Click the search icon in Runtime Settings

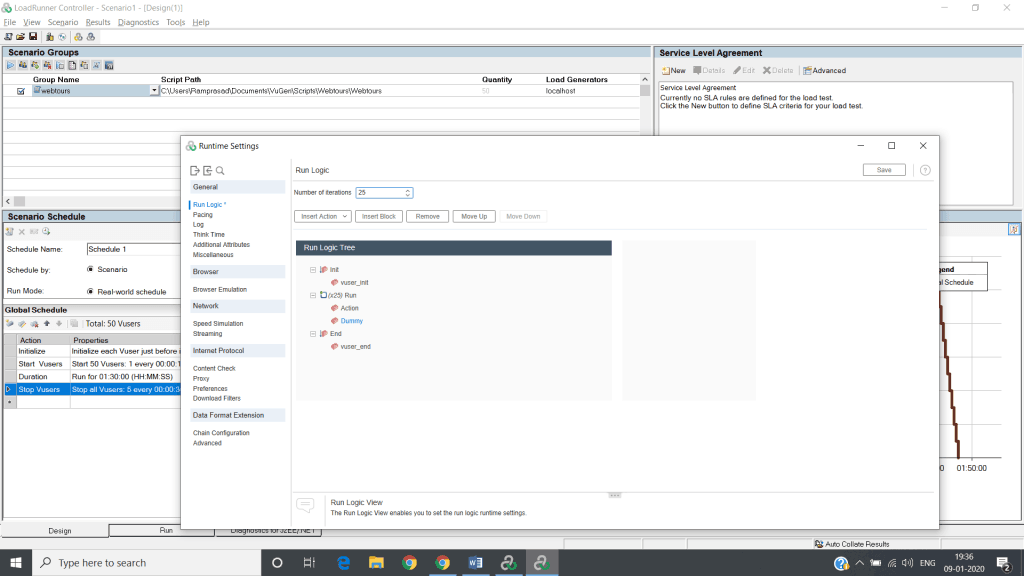coord(220,170)
